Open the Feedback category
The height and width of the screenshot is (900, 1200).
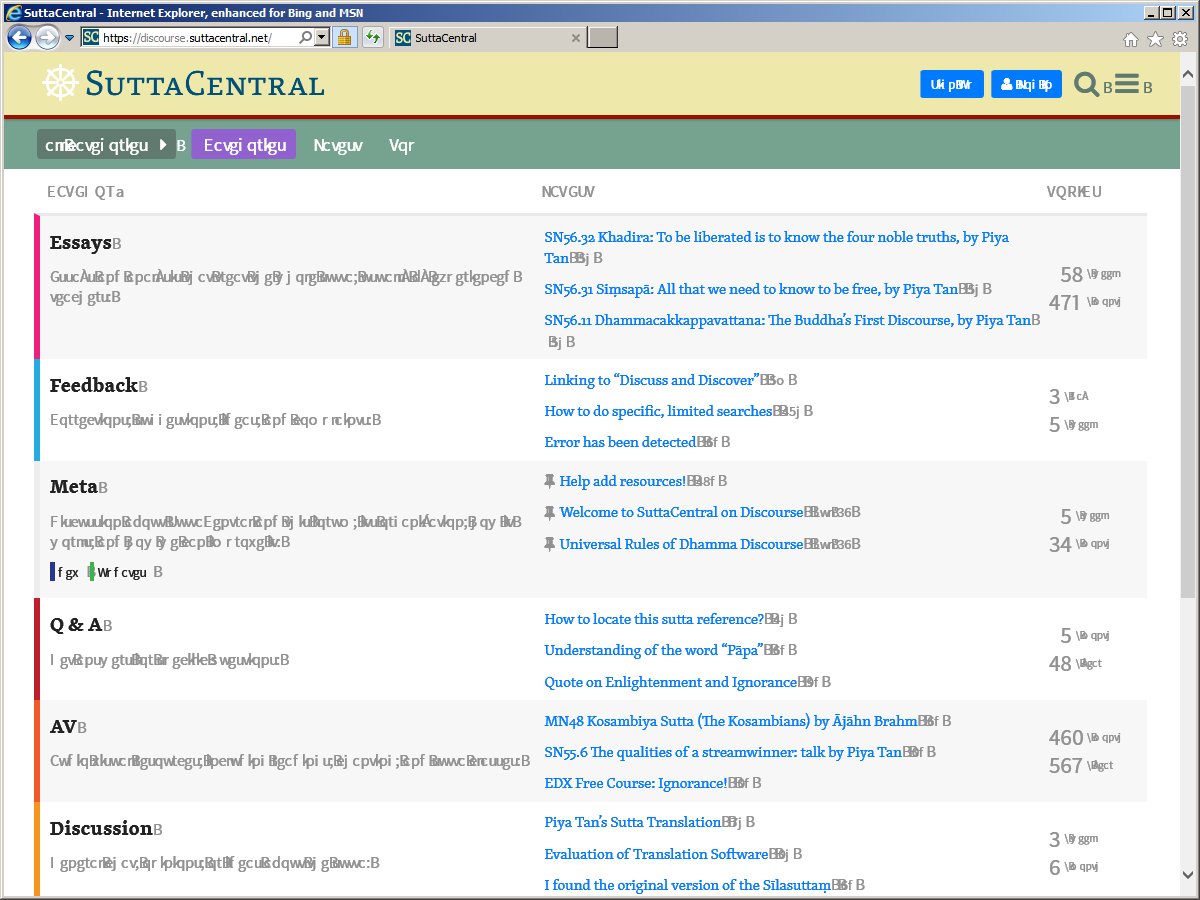pos(93,385)
